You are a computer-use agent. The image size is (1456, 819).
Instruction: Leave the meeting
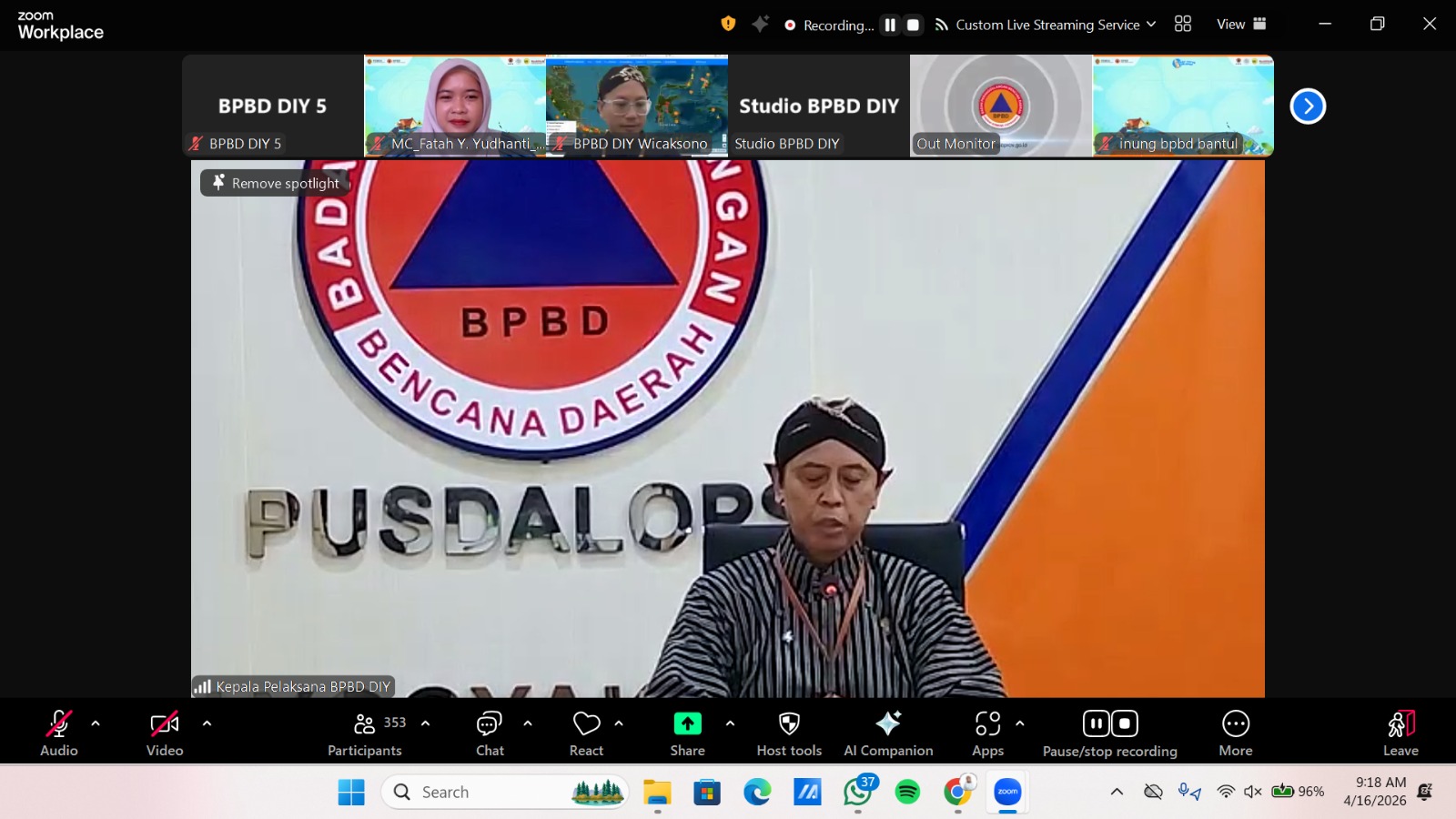(1400, 733)
